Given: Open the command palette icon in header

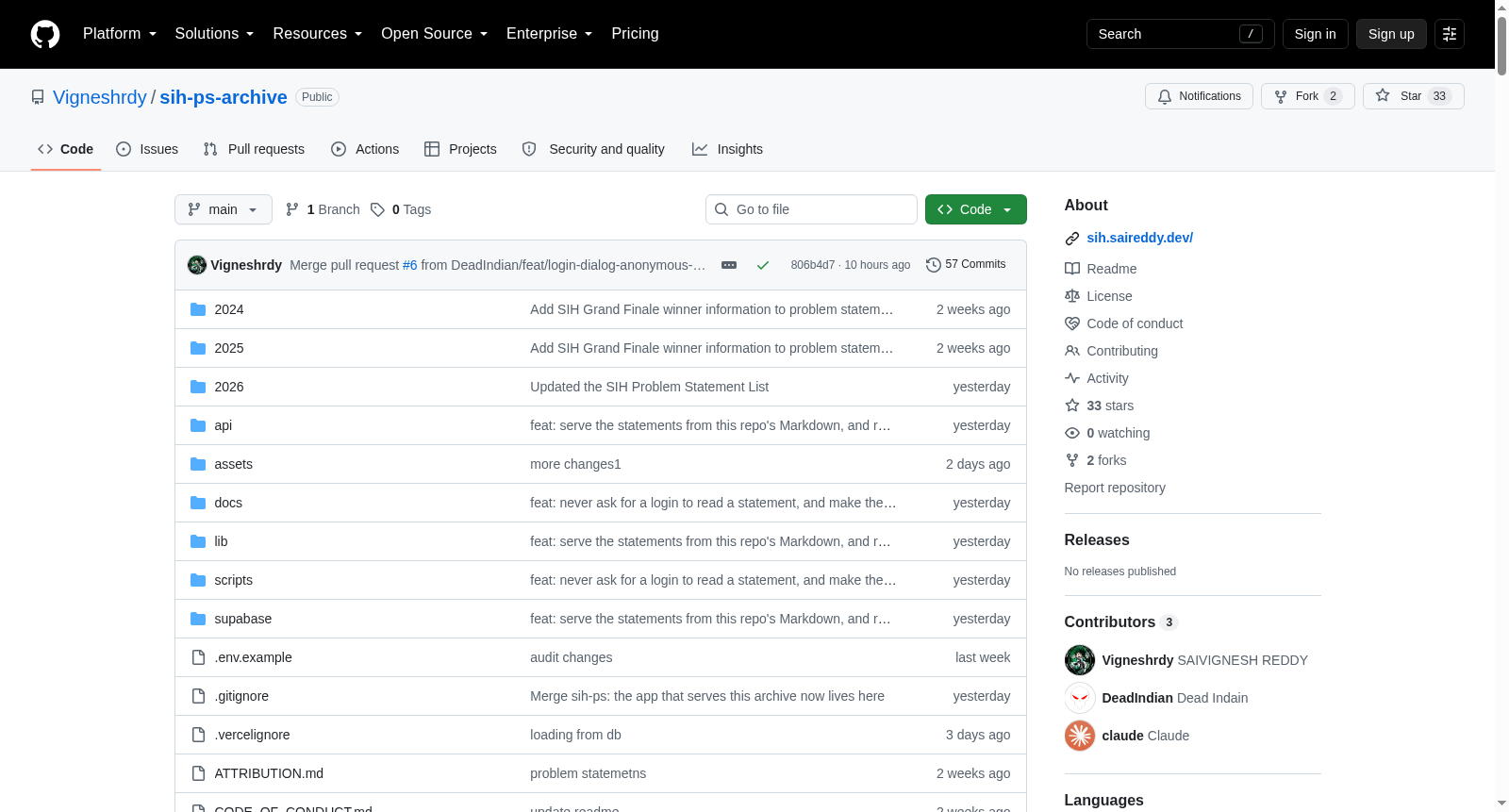Looking at the screenshot, I should 1450,34.
